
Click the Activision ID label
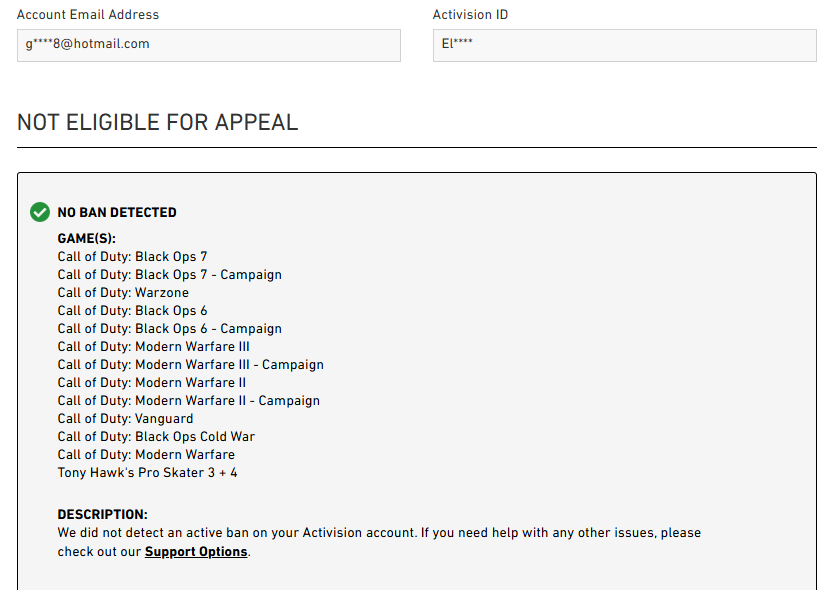[x=470, y=14]
